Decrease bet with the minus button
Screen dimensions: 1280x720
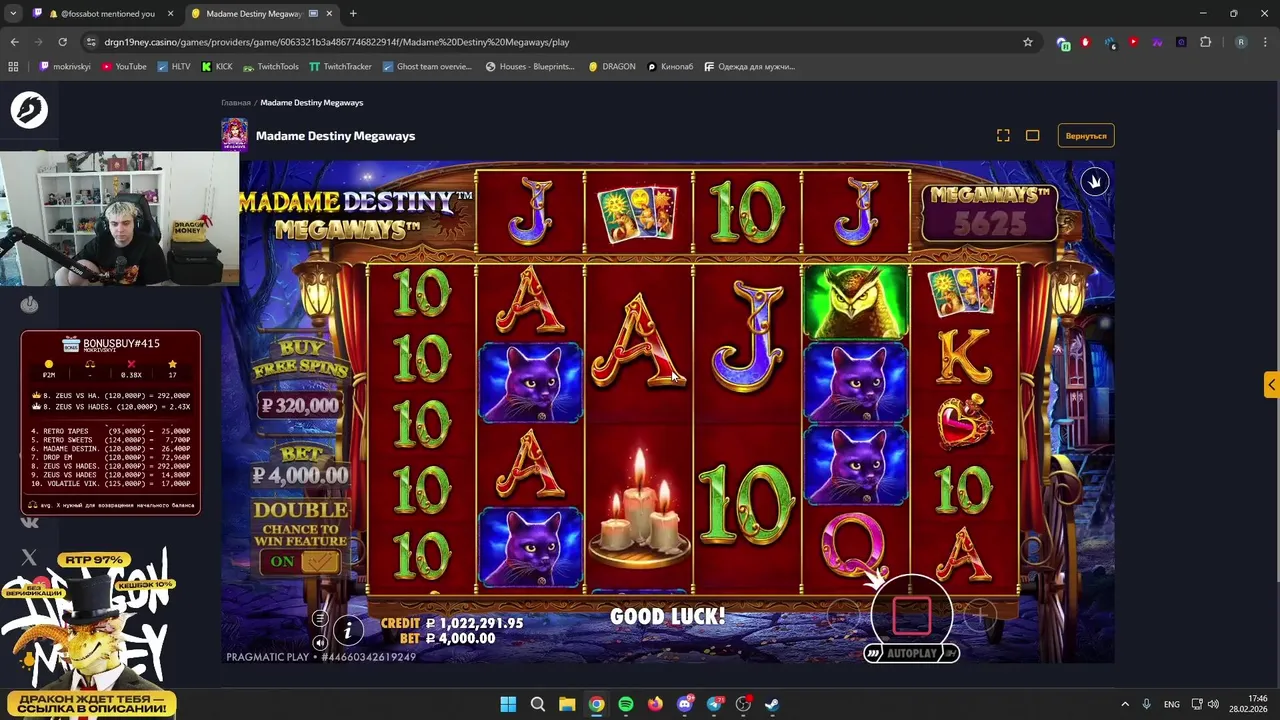click(843, 615)
